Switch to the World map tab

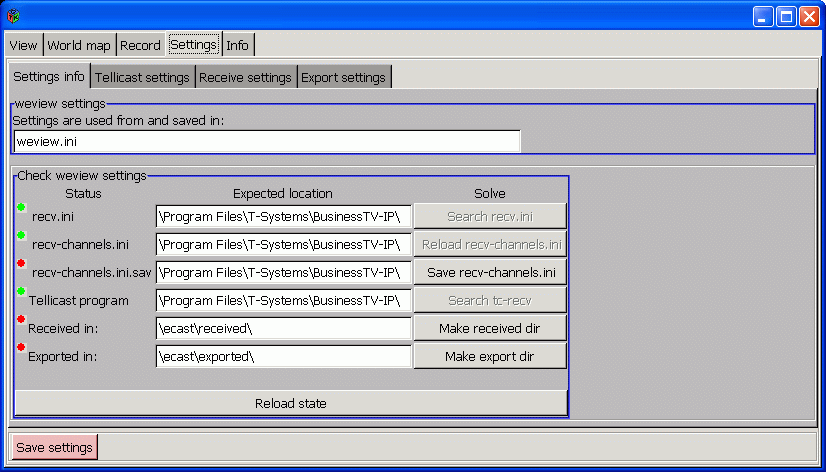coord(79,45)
